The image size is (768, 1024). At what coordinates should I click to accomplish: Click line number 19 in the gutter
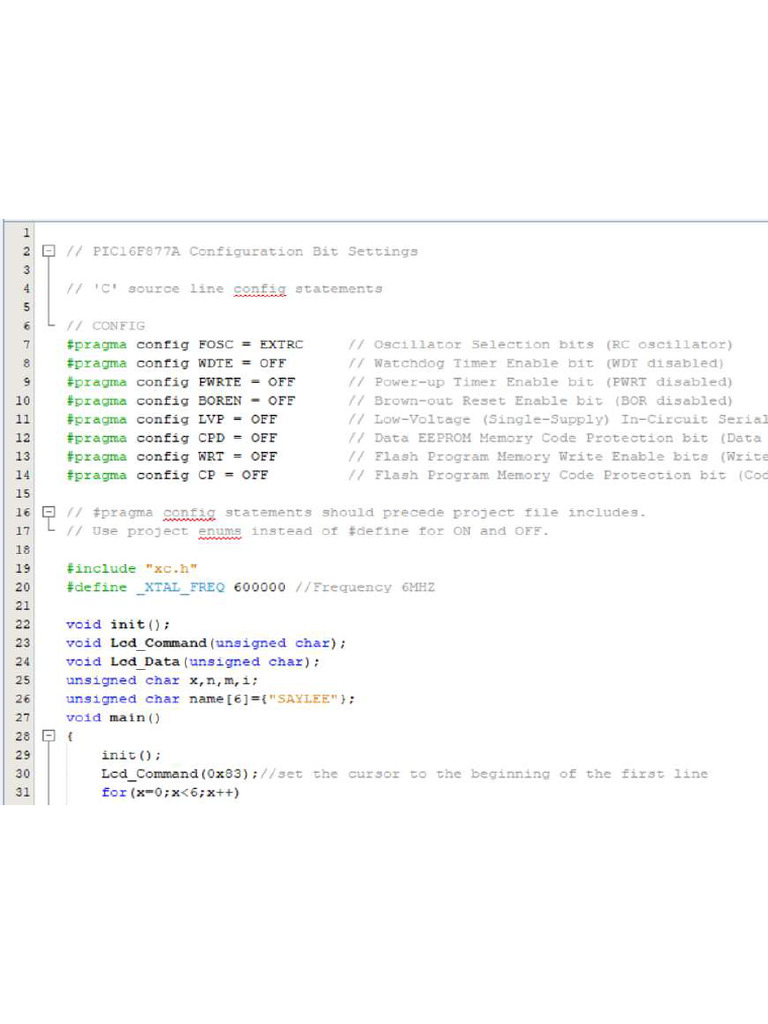(x=23, y=569)
